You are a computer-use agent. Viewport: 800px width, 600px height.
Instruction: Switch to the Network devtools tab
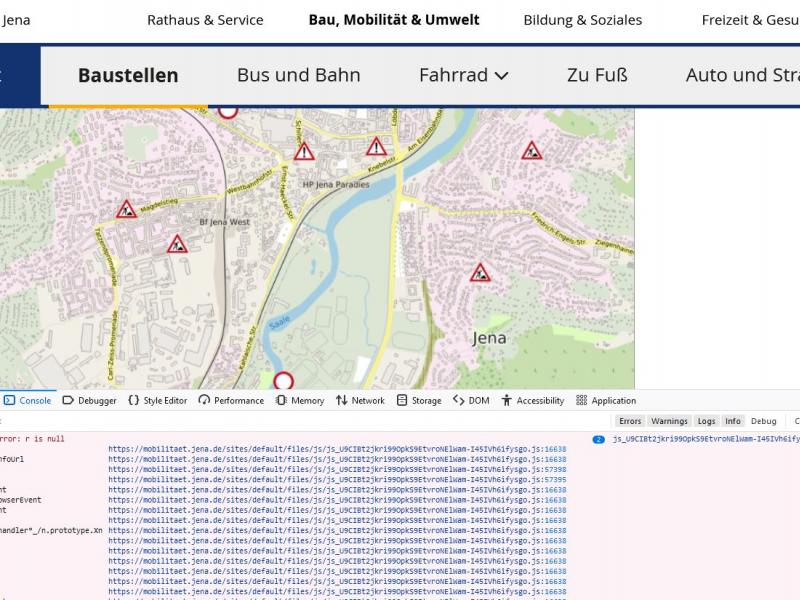360,400
